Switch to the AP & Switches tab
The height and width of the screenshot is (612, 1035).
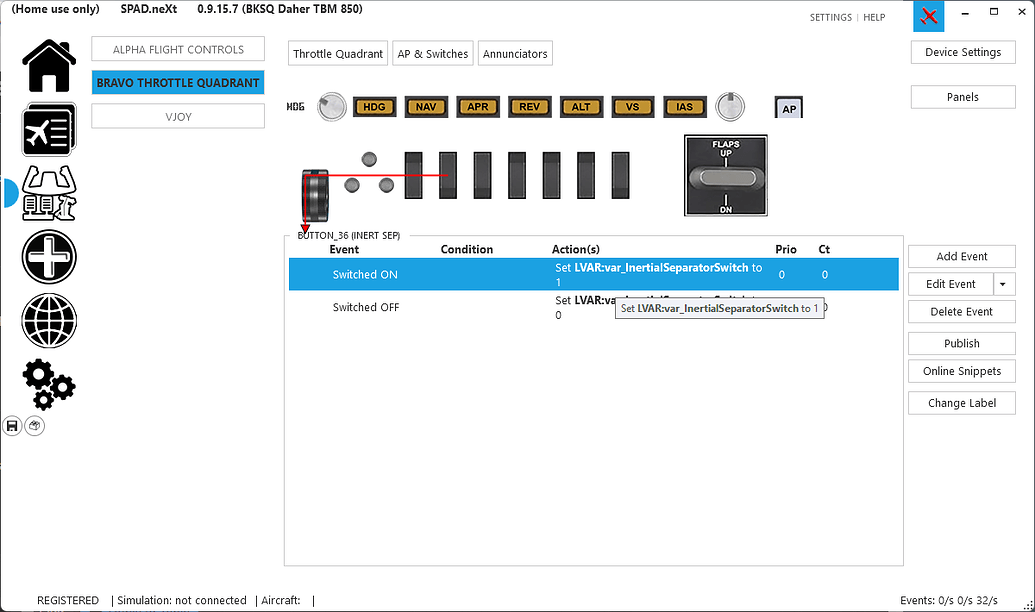[433, 54]
